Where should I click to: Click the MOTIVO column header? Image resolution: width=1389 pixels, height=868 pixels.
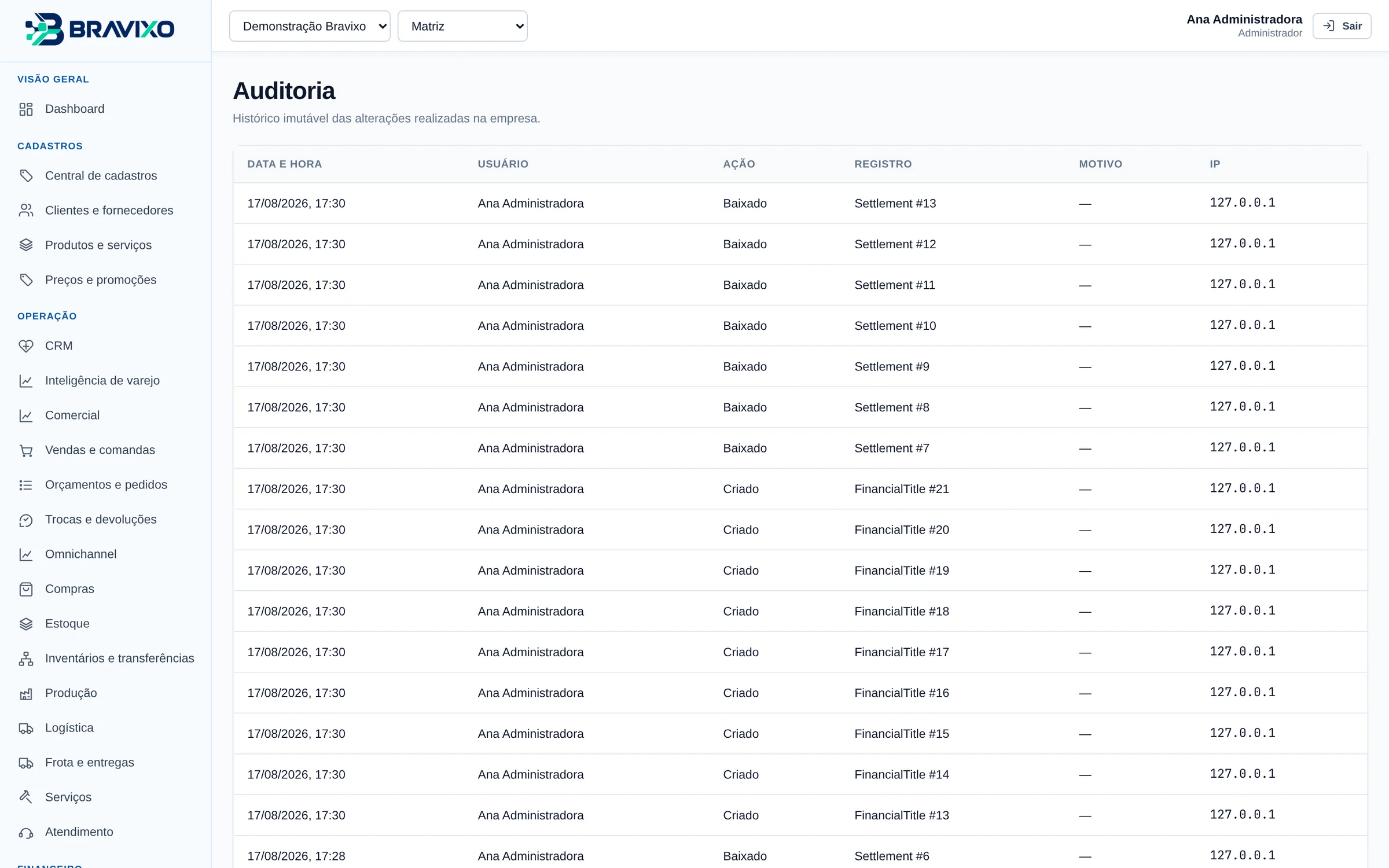[1101, 164]
